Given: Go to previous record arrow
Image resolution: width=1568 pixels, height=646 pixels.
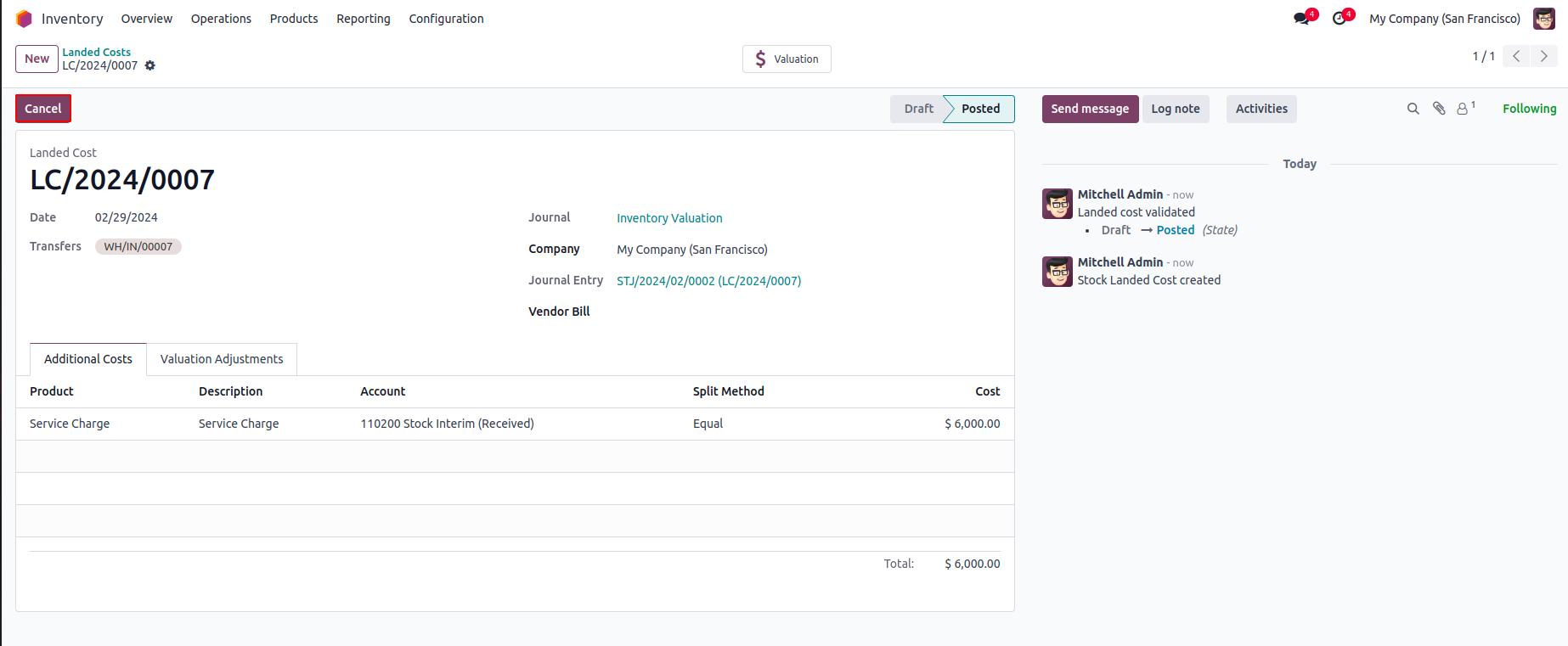Looking at the screenshot, I should 1516,56.
